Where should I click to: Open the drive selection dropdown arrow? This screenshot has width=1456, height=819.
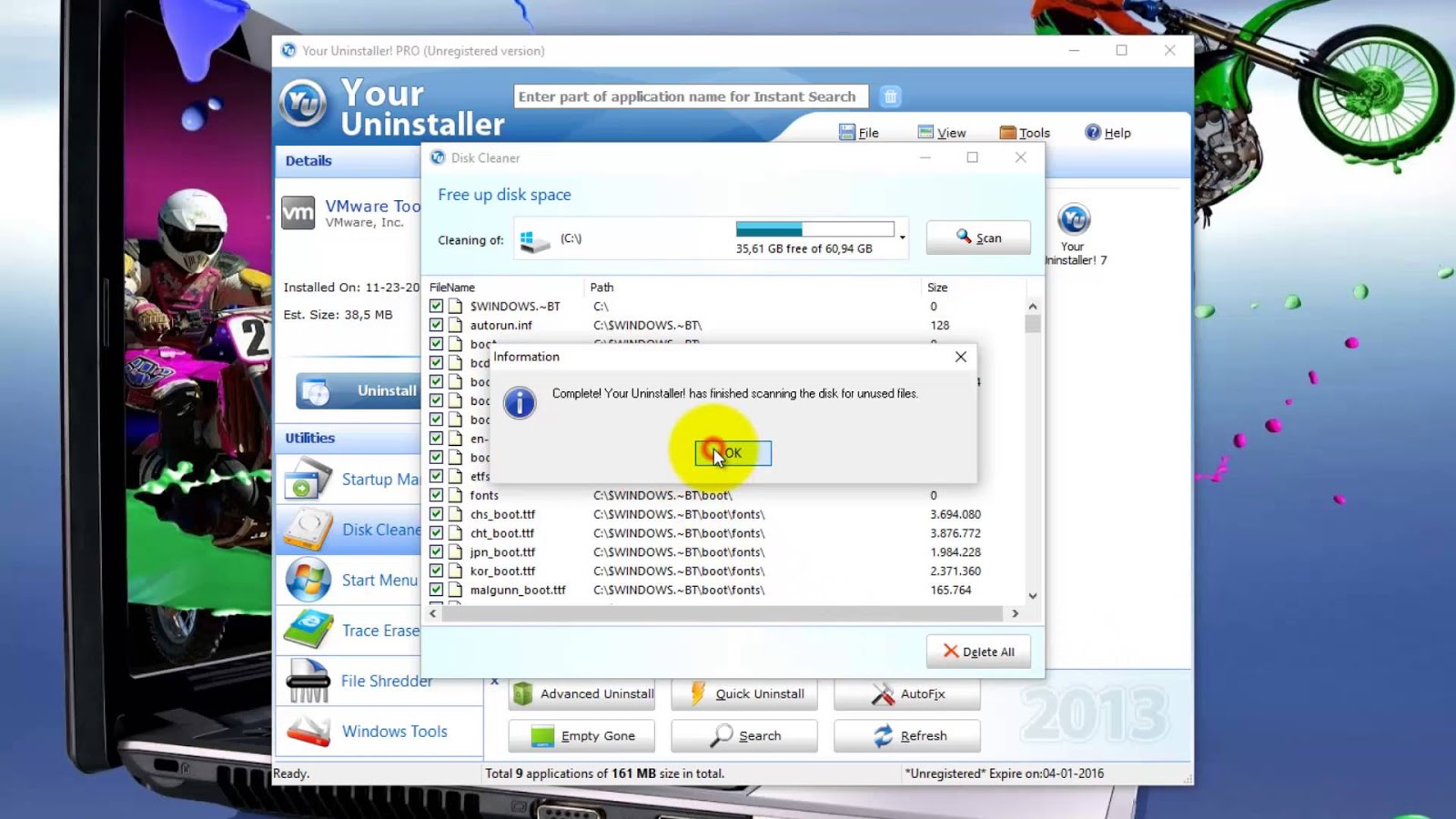[902, 238]
